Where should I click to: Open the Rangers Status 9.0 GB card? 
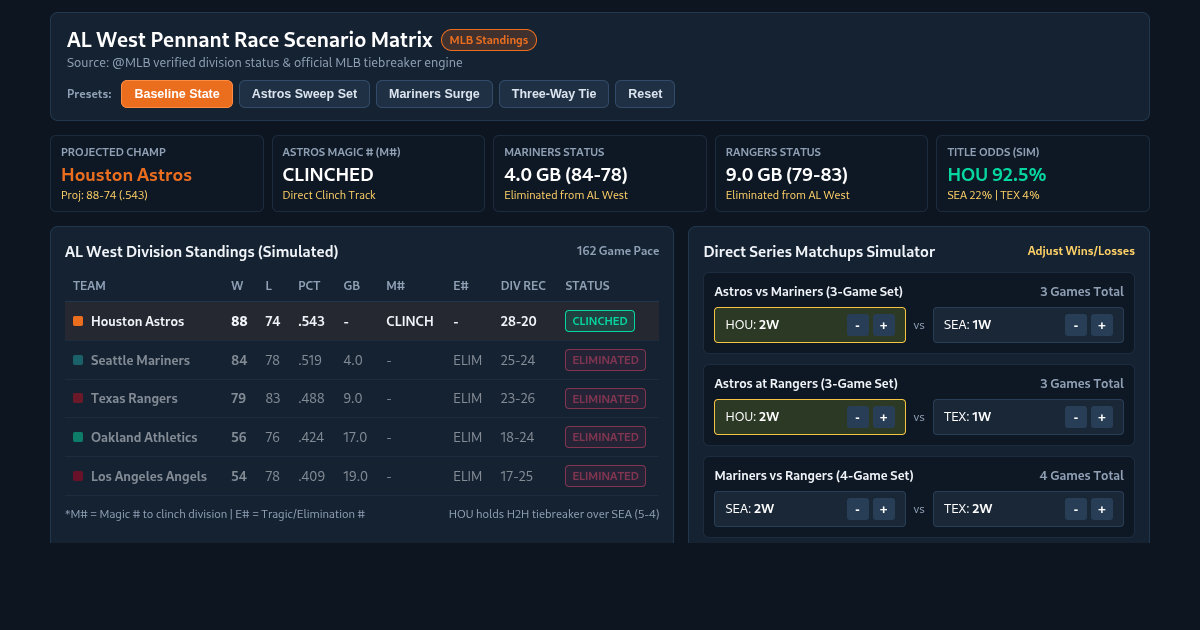pos(821,174)
